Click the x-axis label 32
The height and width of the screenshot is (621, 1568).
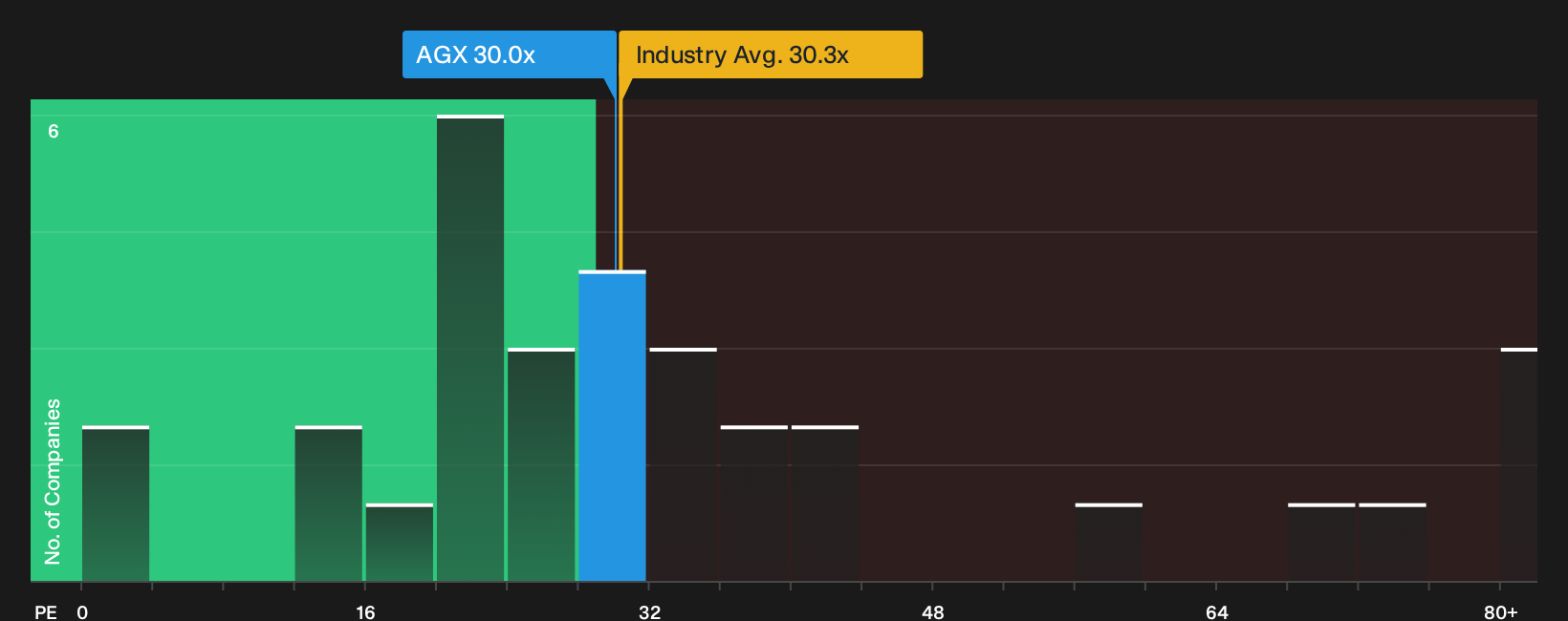click(649, 611)
